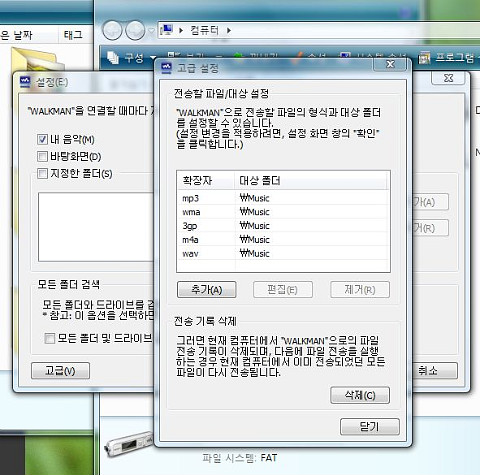Click the computer icon in address bar

(x=166, y=30)
